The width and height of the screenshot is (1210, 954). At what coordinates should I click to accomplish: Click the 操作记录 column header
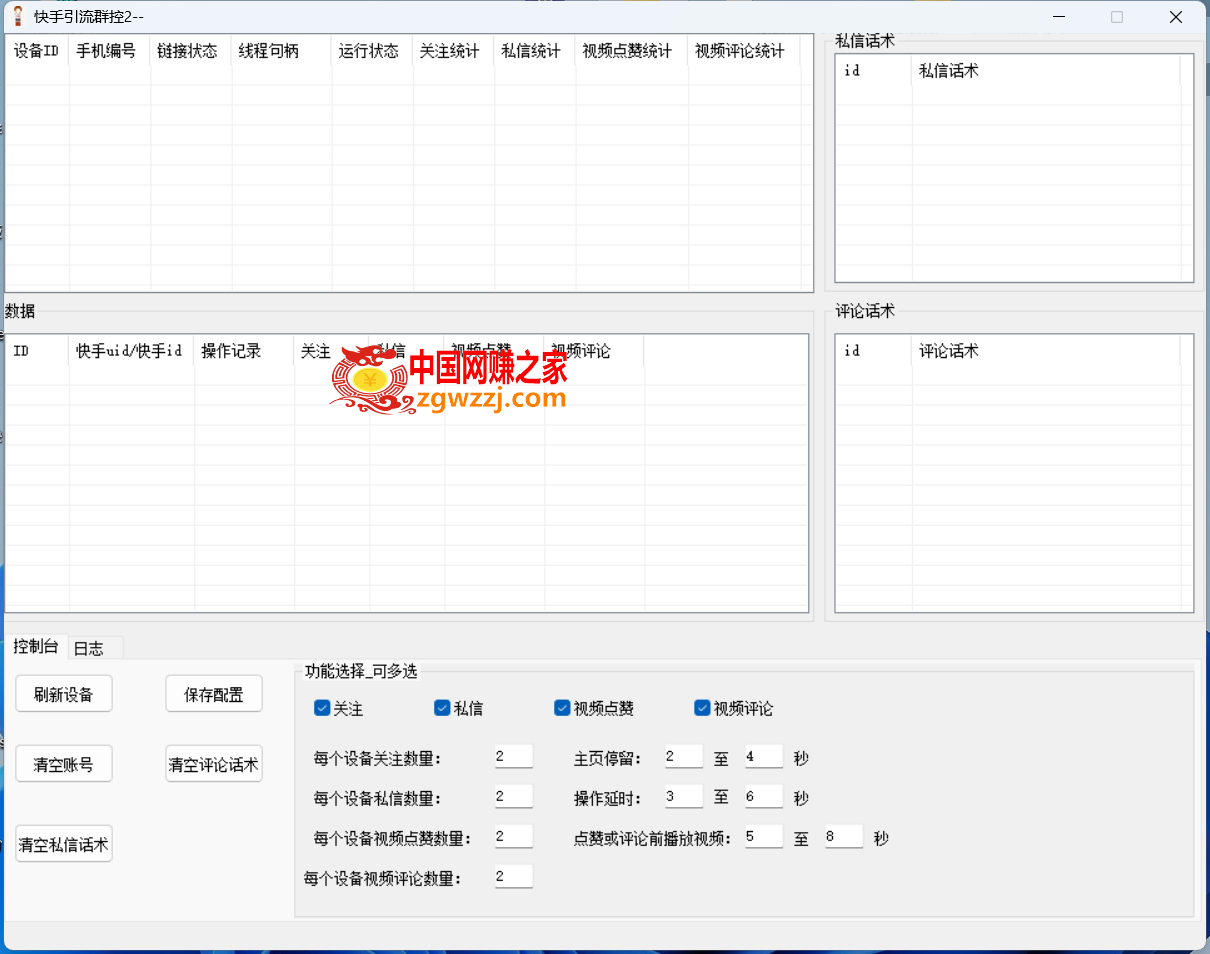pos(244,351)
